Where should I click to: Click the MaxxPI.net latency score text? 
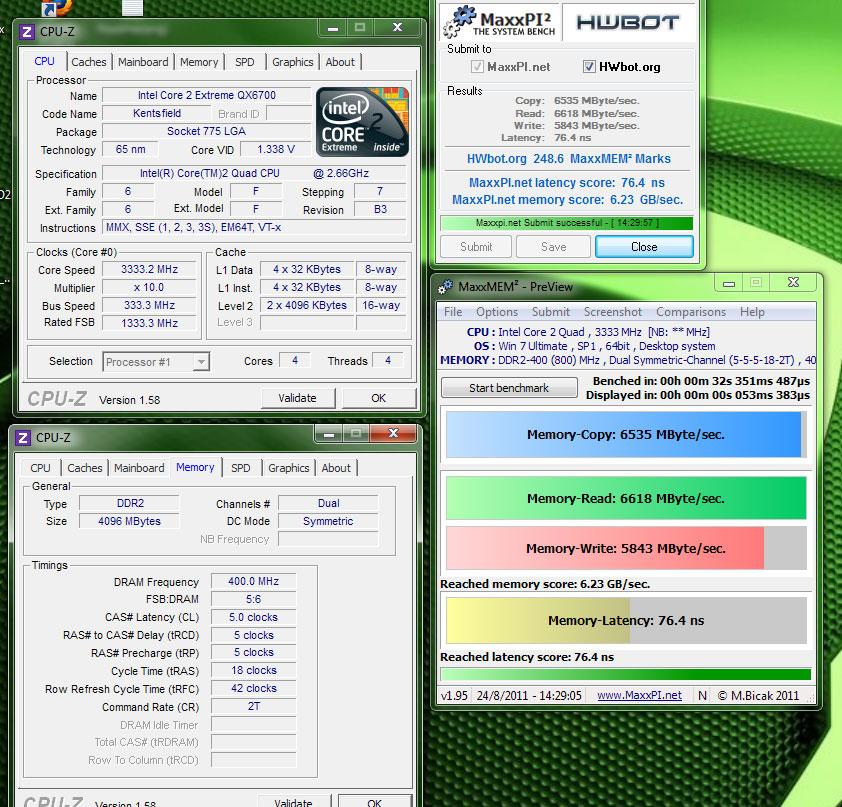click(567, 183)
